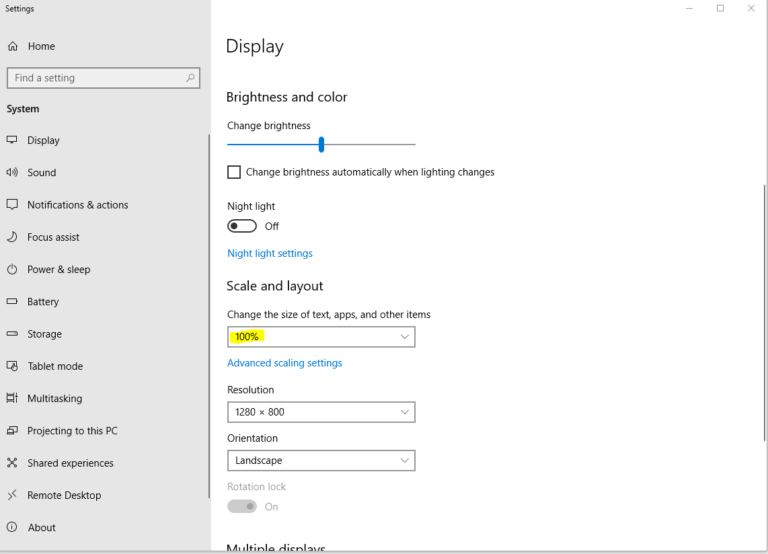Open the 100% scaling dropdown
This screenshot has width=768, height=554.
[x=321, y=337]
